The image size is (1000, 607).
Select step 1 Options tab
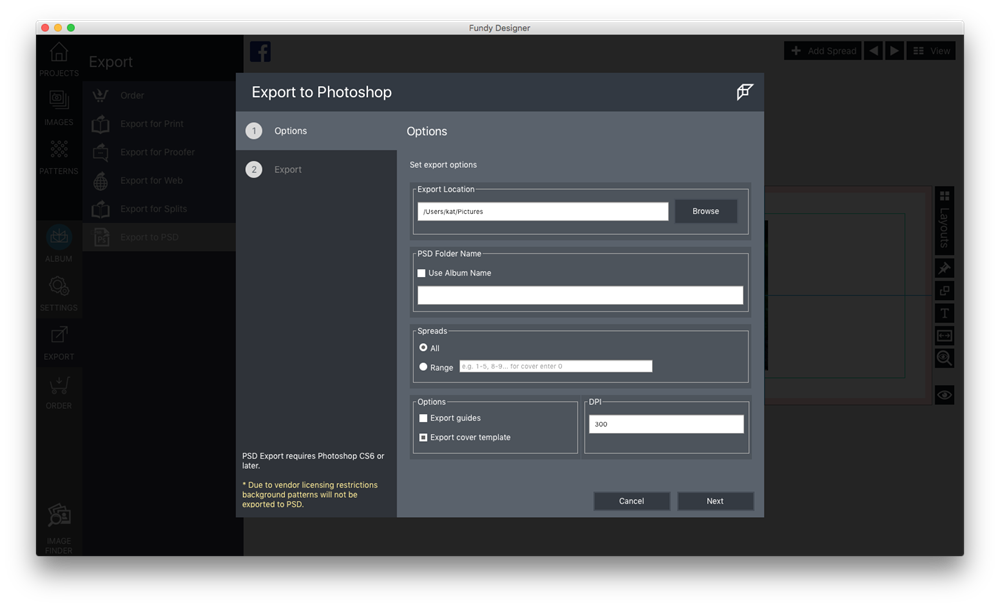pyautogui.click(x=316, y=131)
